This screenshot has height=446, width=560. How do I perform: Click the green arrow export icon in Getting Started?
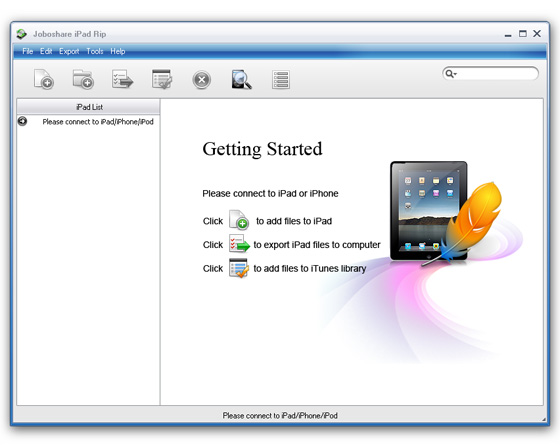click(239, 244)
